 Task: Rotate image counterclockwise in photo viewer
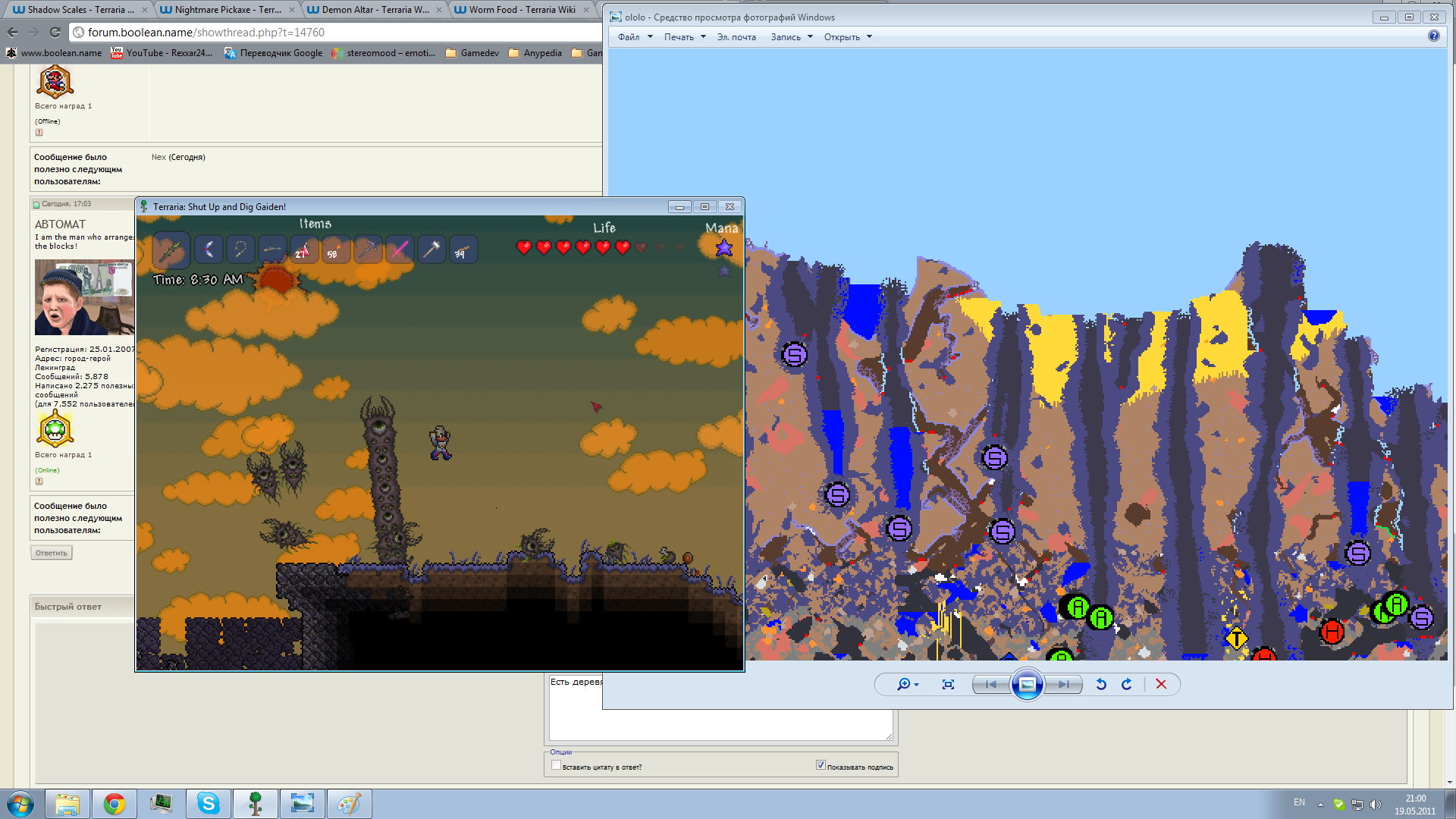1101,685
